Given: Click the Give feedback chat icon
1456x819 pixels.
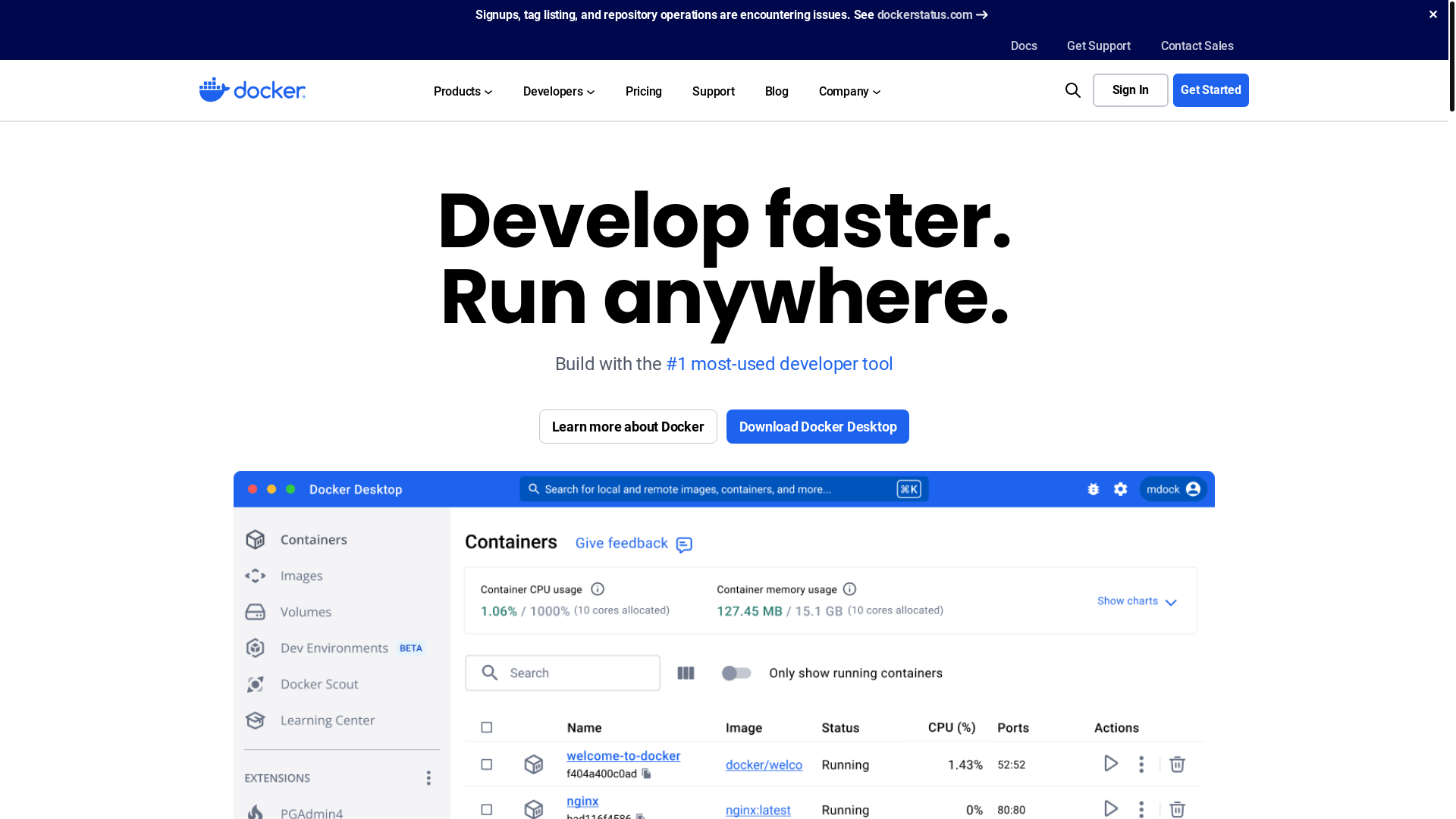Looking at the screenshot, I should point(684,544).
